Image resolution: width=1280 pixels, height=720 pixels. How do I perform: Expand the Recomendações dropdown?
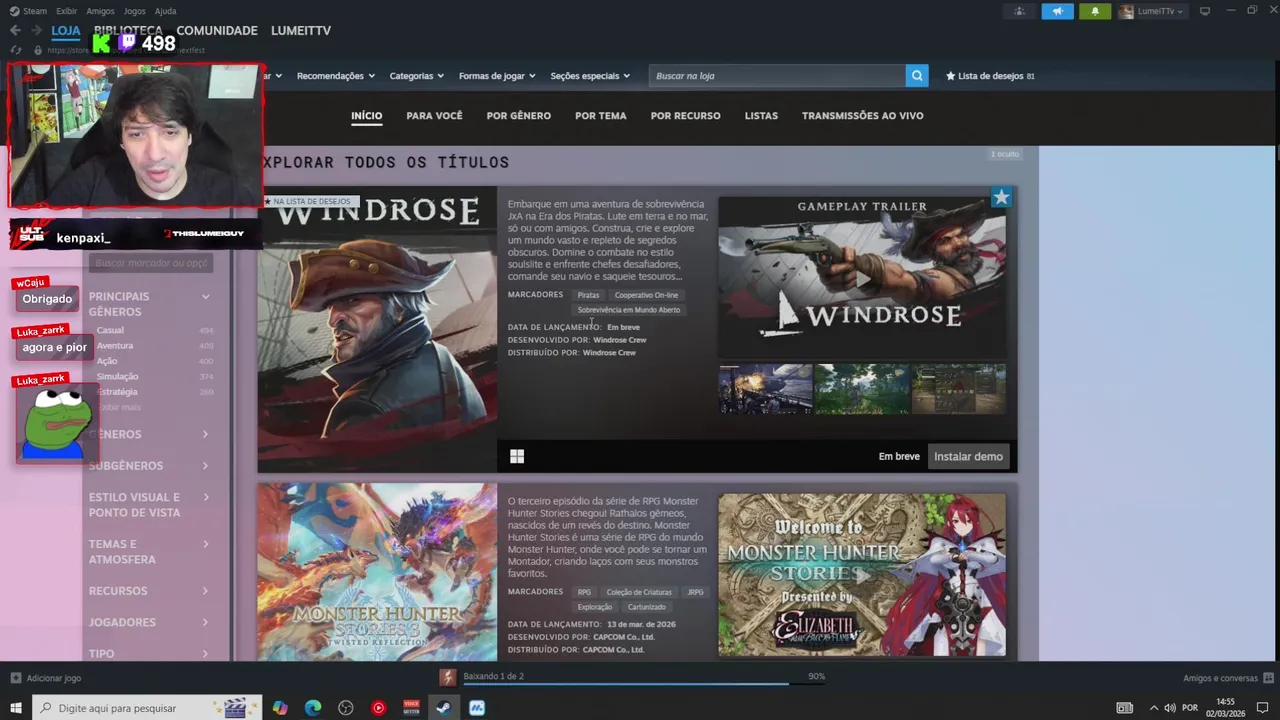tap(335, 76)
